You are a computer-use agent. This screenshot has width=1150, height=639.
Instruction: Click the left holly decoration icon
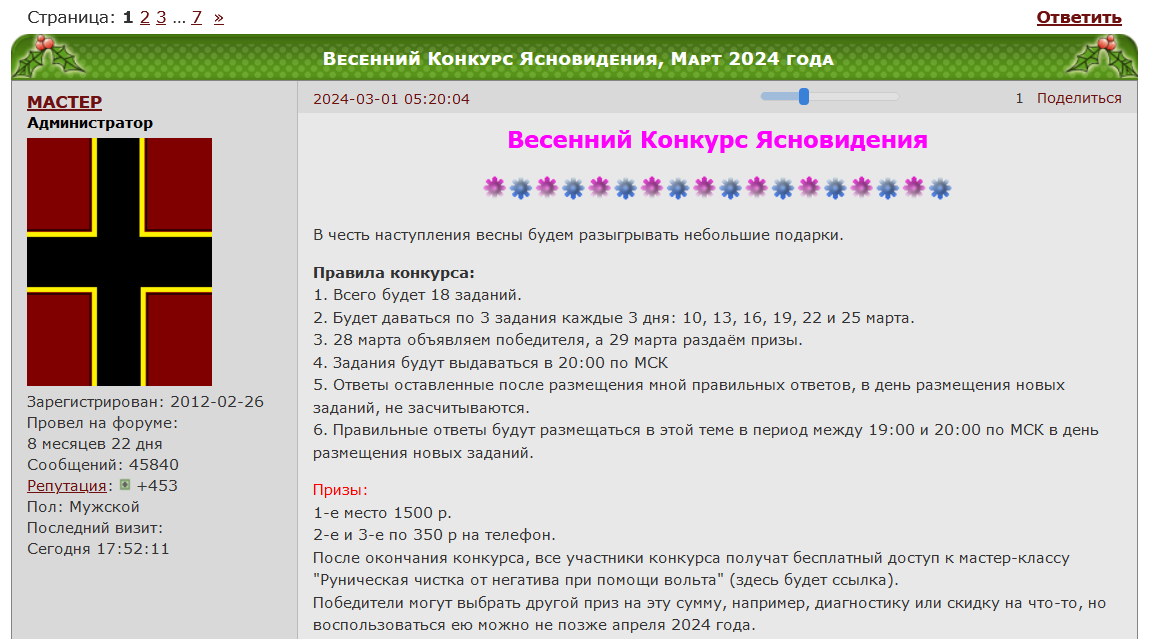tap(46, 57)
